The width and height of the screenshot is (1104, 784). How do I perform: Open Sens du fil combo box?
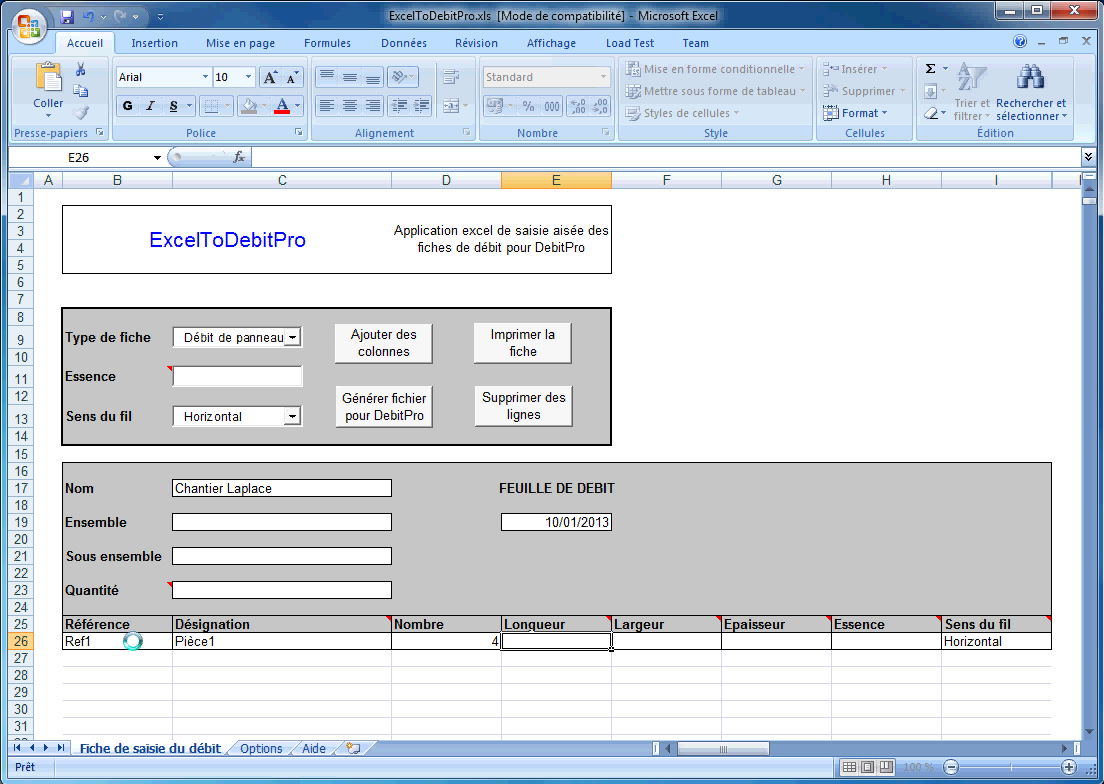pyautogui.click(x=293, y=417)
